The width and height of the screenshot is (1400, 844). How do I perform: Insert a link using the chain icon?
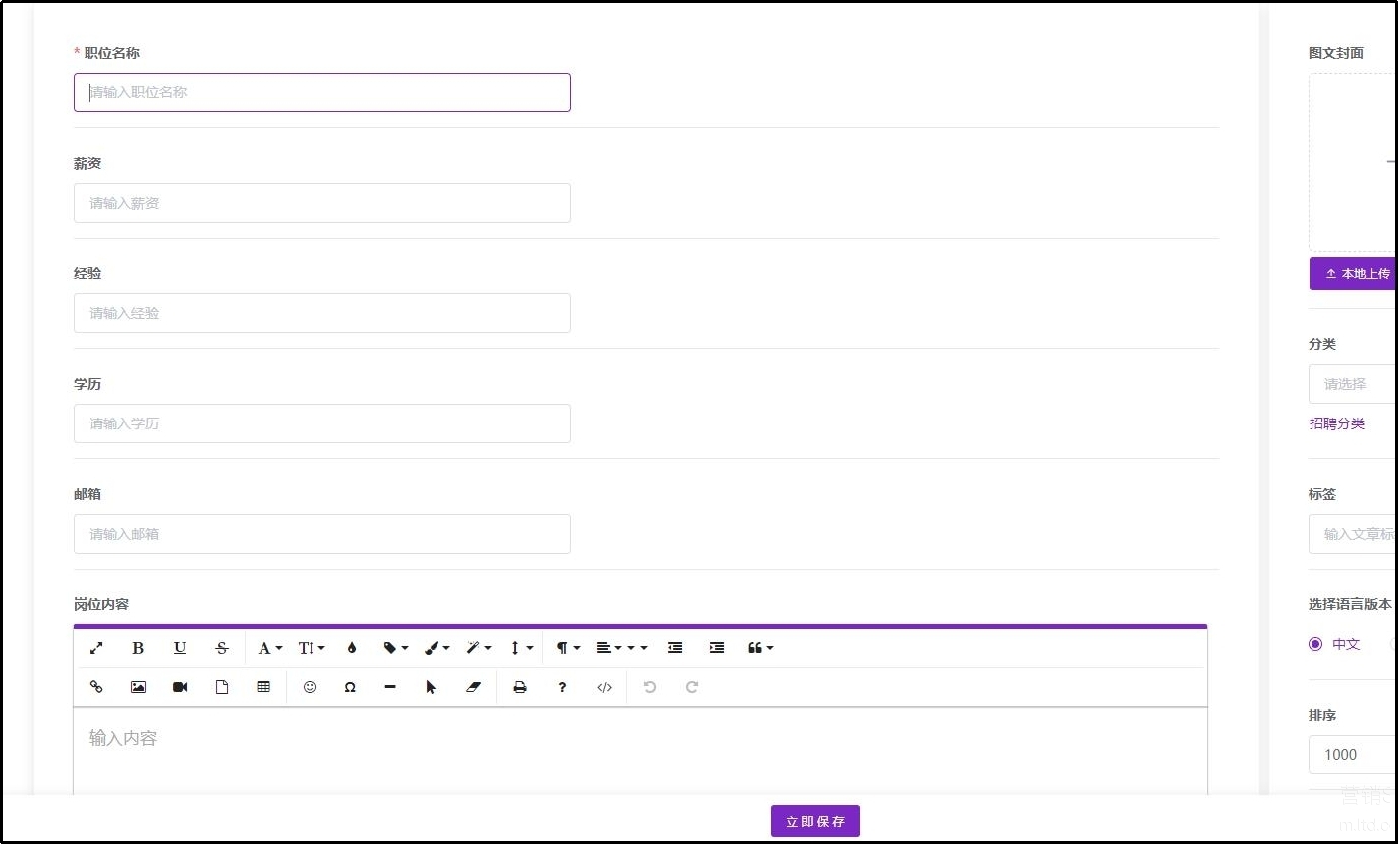96,687
